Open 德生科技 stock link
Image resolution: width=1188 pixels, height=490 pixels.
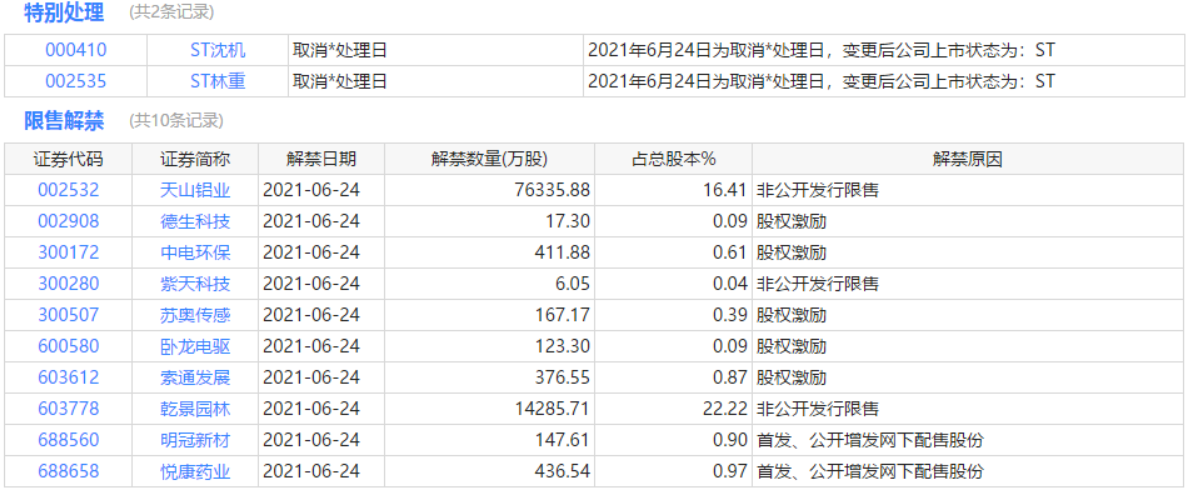[195, 221]
